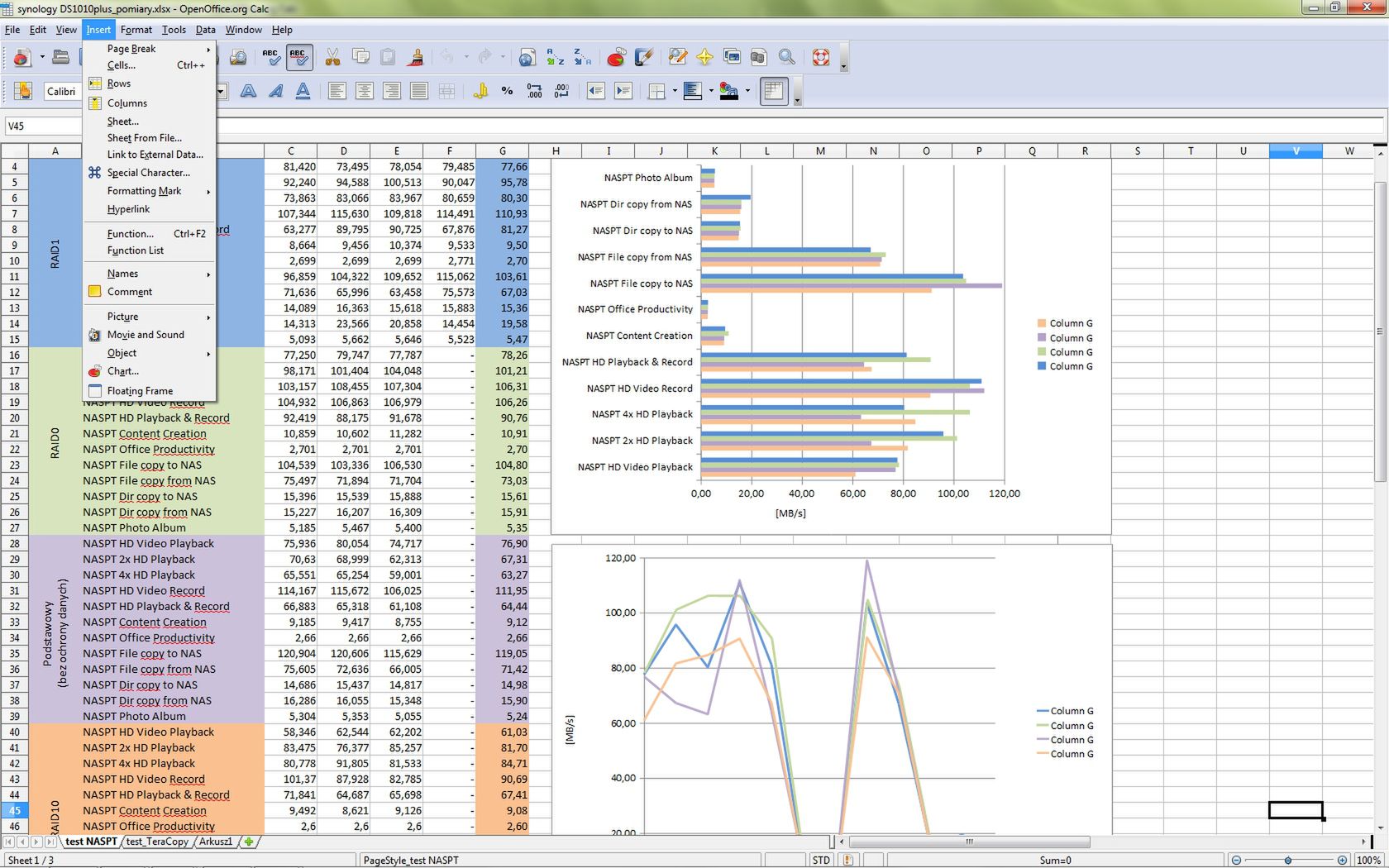Click the Zoom magnifier toolbar icon
Screen dimensions: 1389x868
click(x=786, y=57)
